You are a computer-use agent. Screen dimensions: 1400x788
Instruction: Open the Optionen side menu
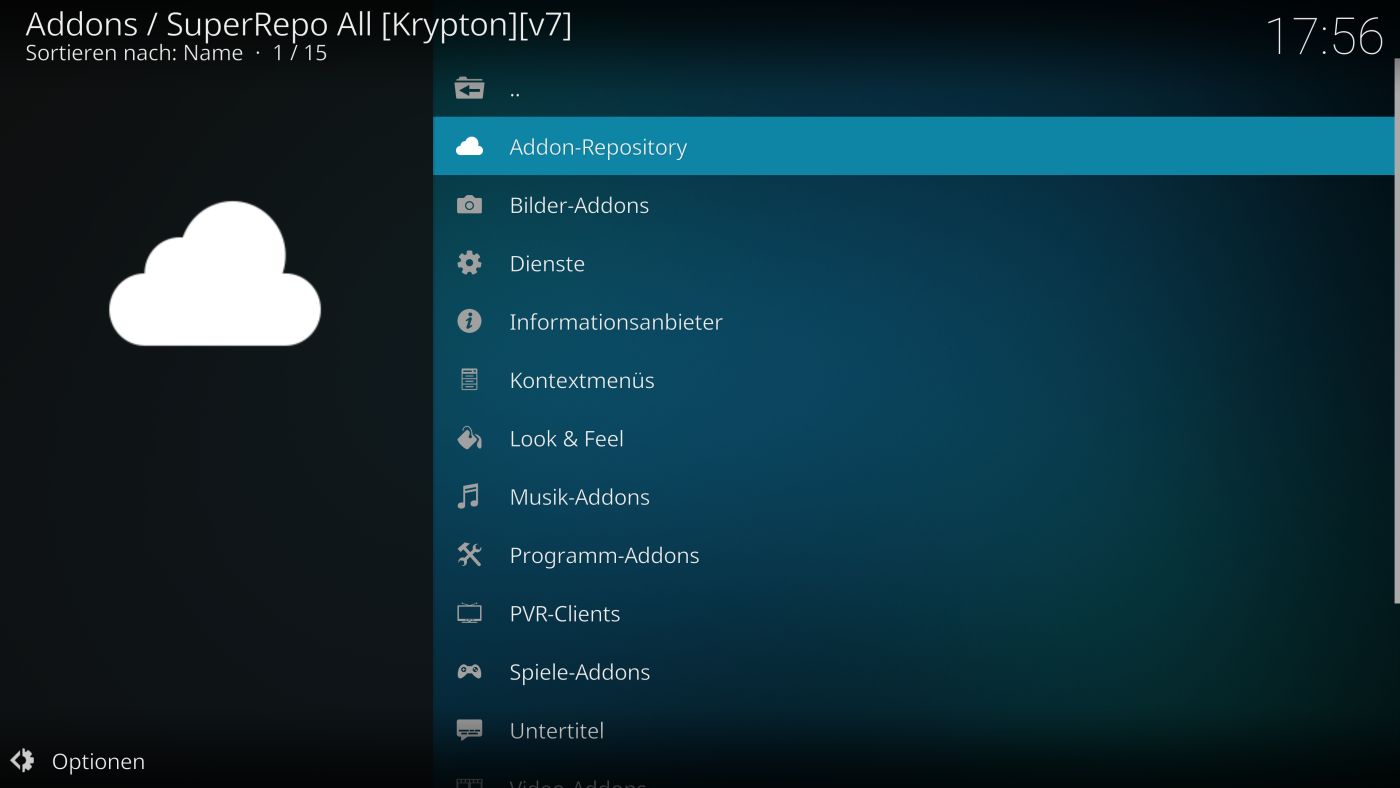[x=78, y=761]
